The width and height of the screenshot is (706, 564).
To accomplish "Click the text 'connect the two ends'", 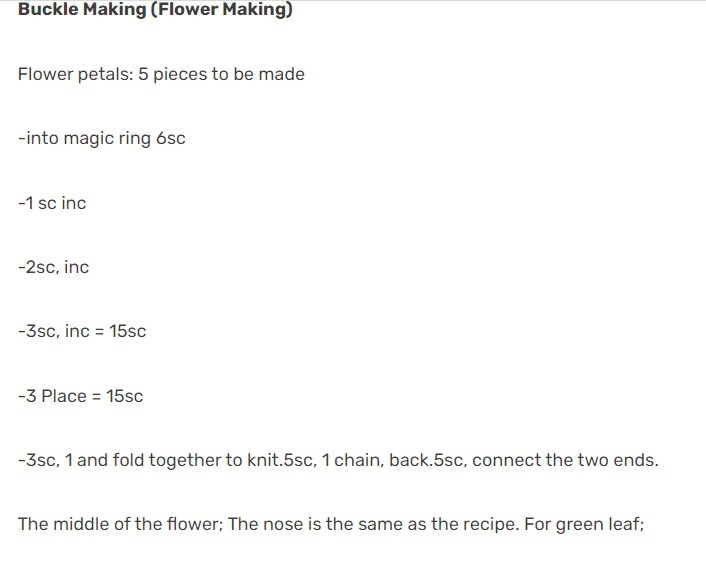I will click(563, 460).
